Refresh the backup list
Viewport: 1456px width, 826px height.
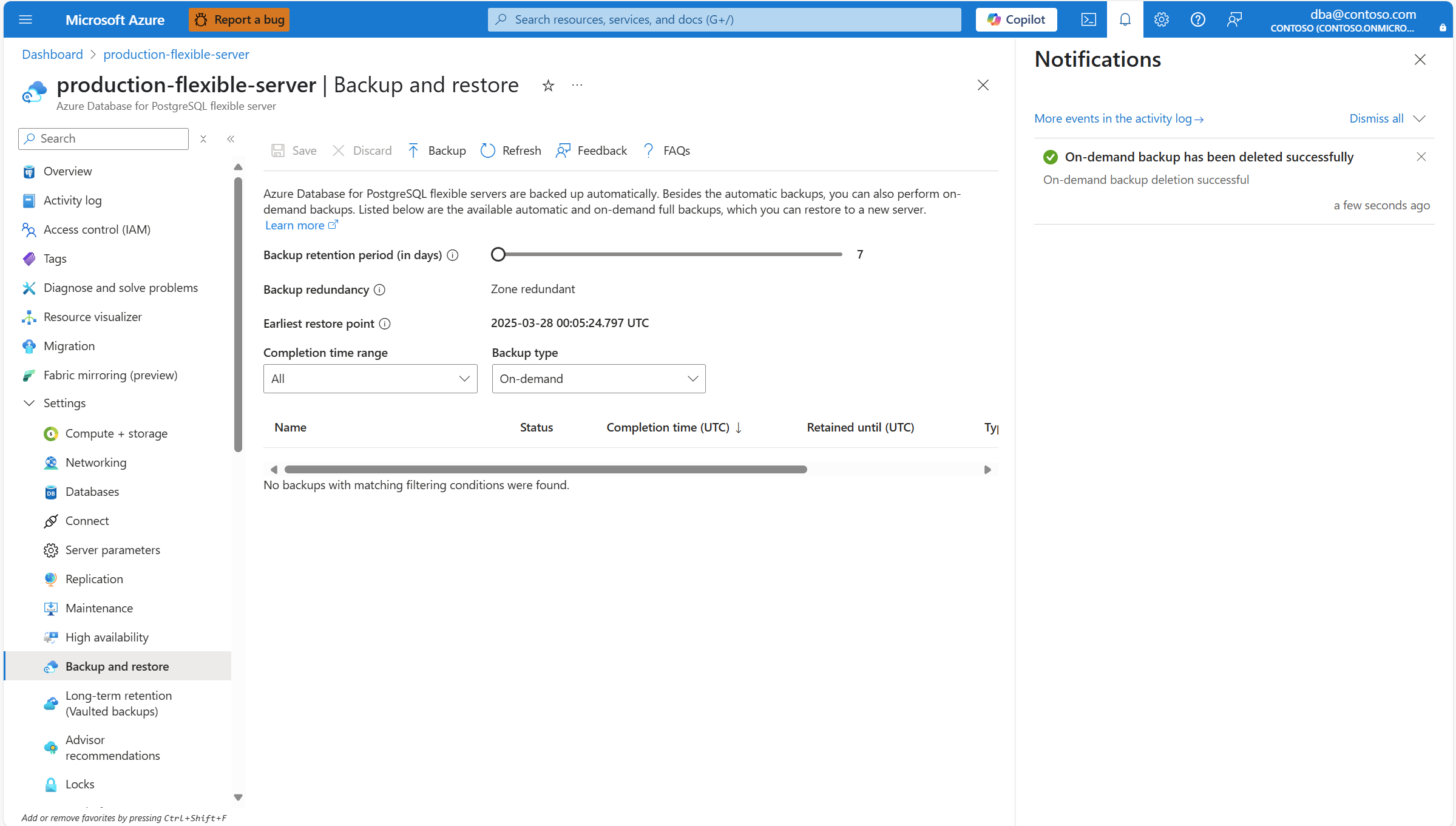coord(510,151)
